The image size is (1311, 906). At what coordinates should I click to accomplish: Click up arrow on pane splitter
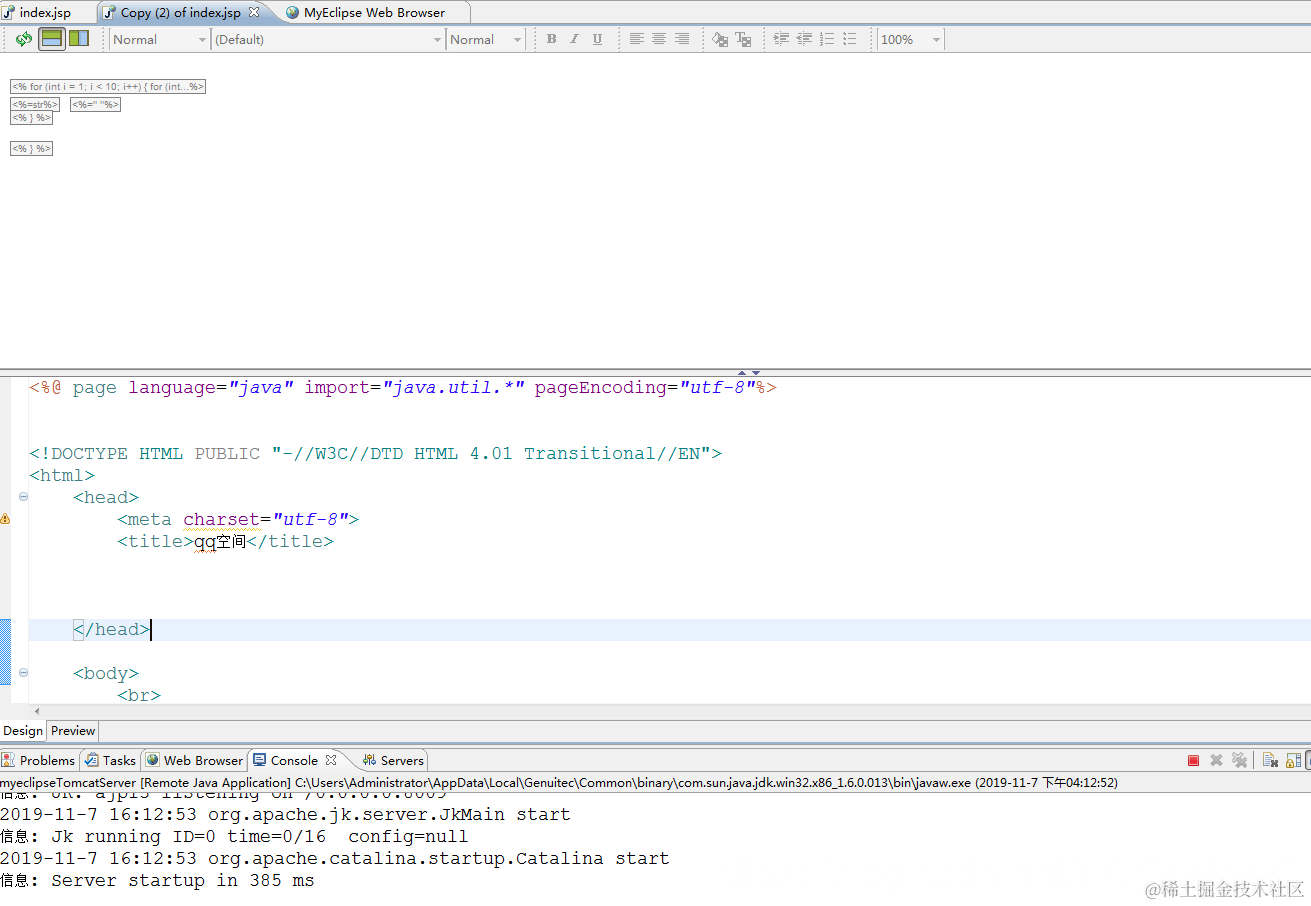click(x=742, y=372)
